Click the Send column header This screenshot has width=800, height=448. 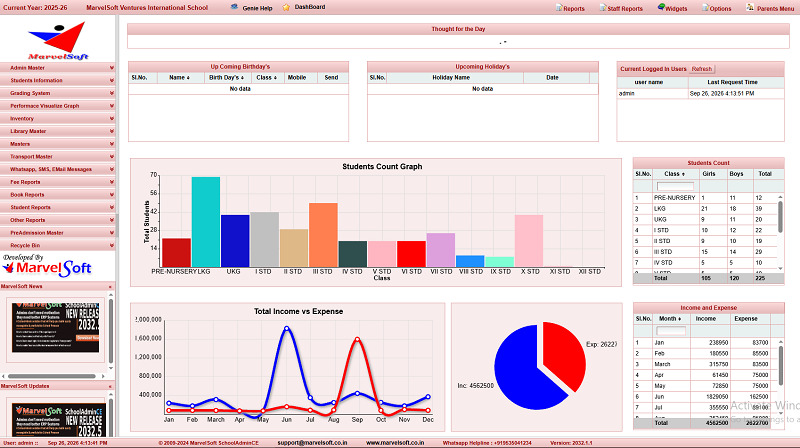point(331,78)
